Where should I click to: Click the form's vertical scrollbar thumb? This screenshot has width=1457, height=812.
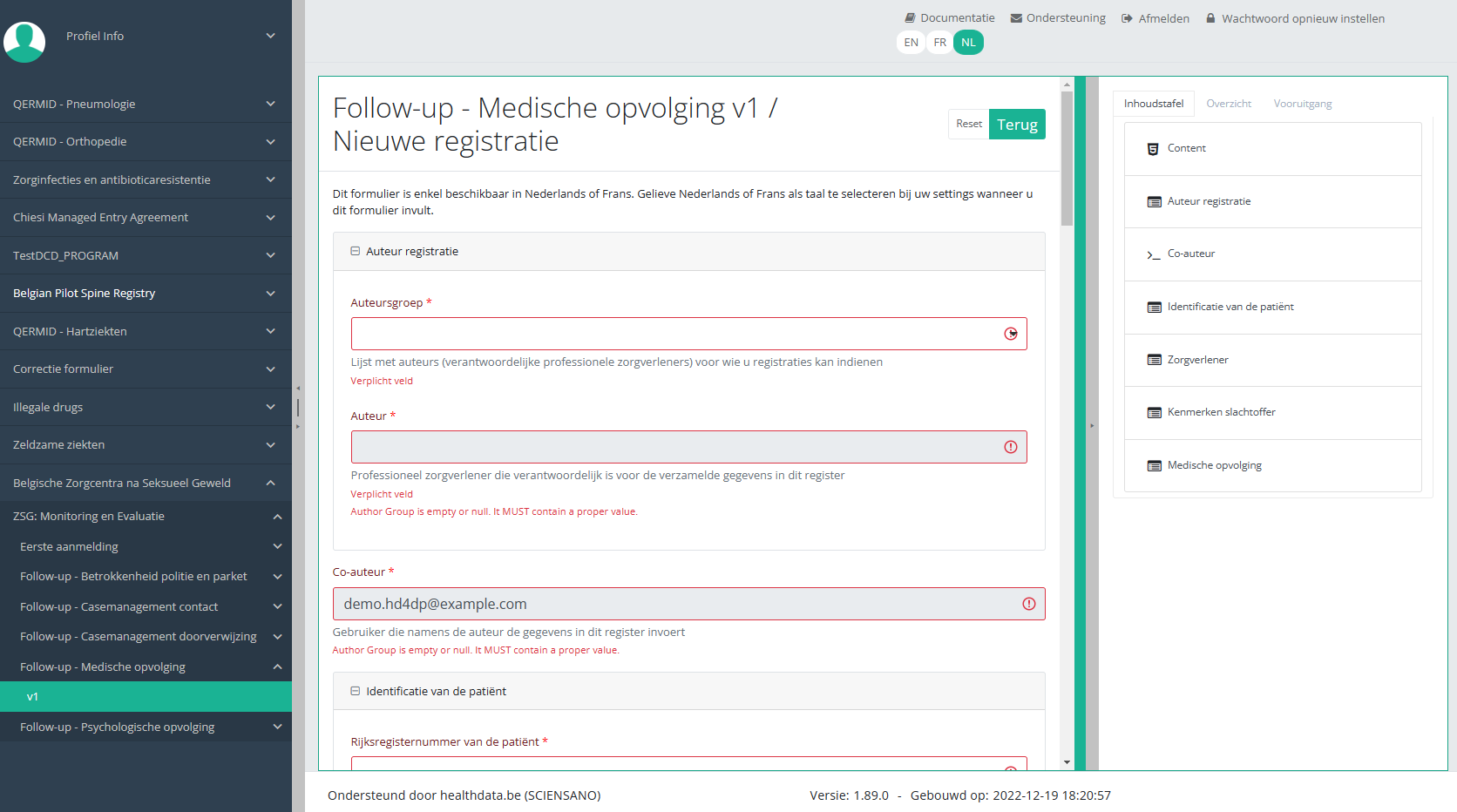coord(1067,157)
